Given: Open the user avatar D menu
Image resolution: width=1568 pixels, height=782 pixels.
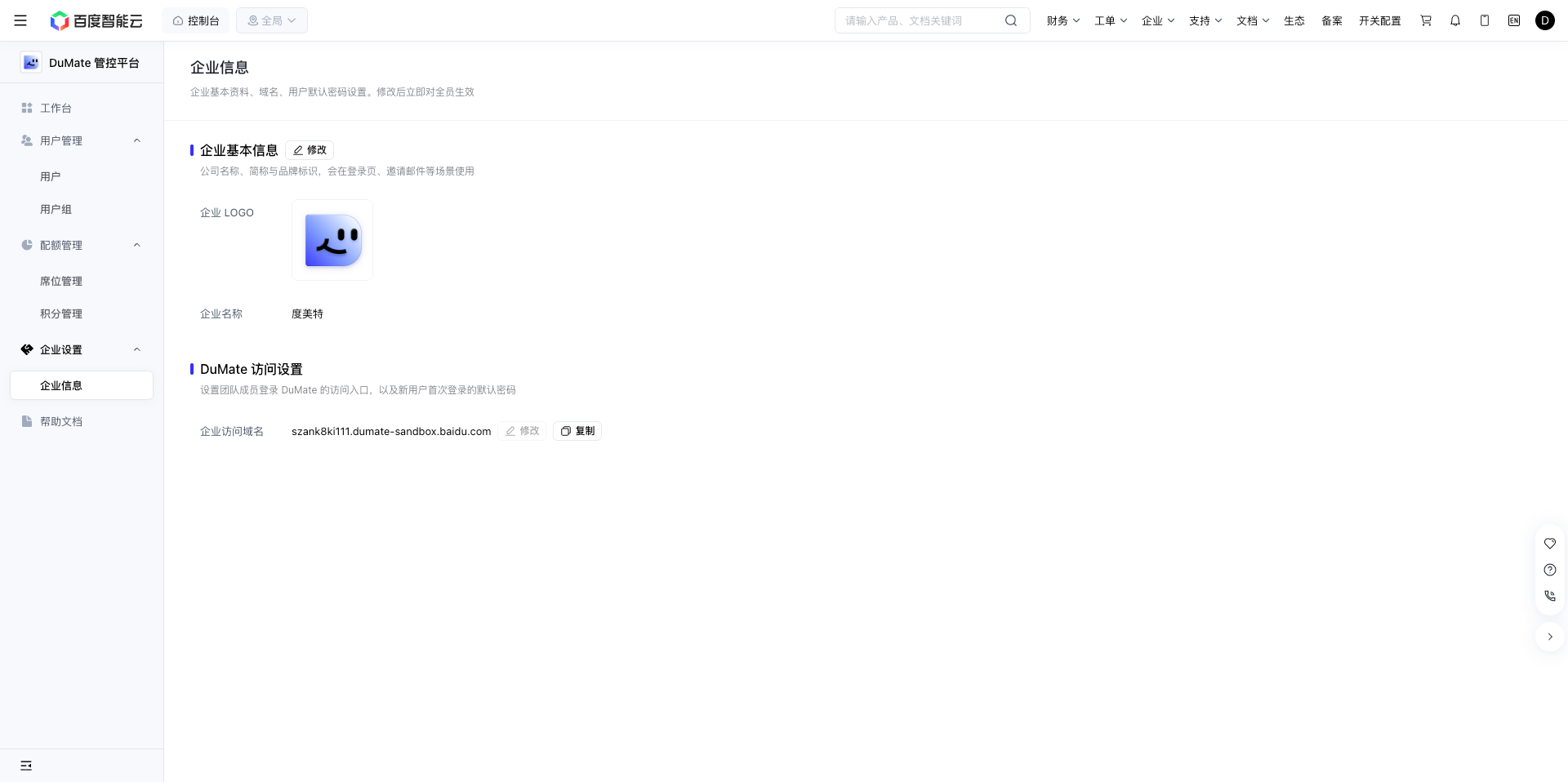Looking at the screenshot, I should [1545, 20].
